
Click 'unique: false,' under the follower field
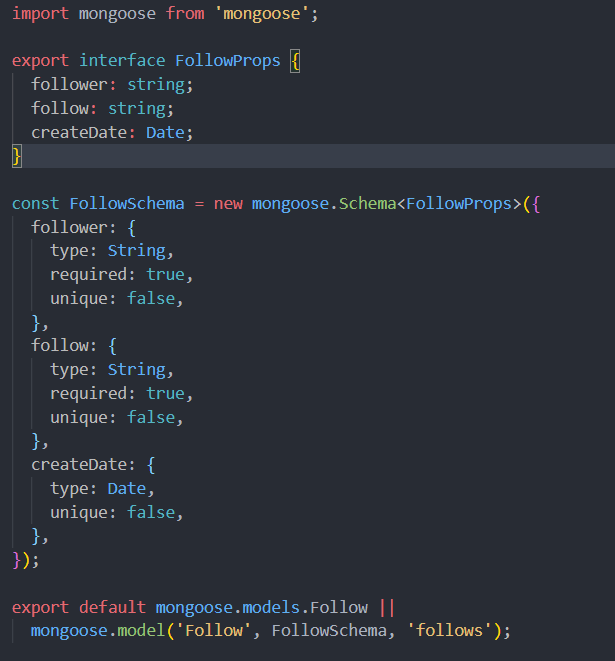point(117,299)
